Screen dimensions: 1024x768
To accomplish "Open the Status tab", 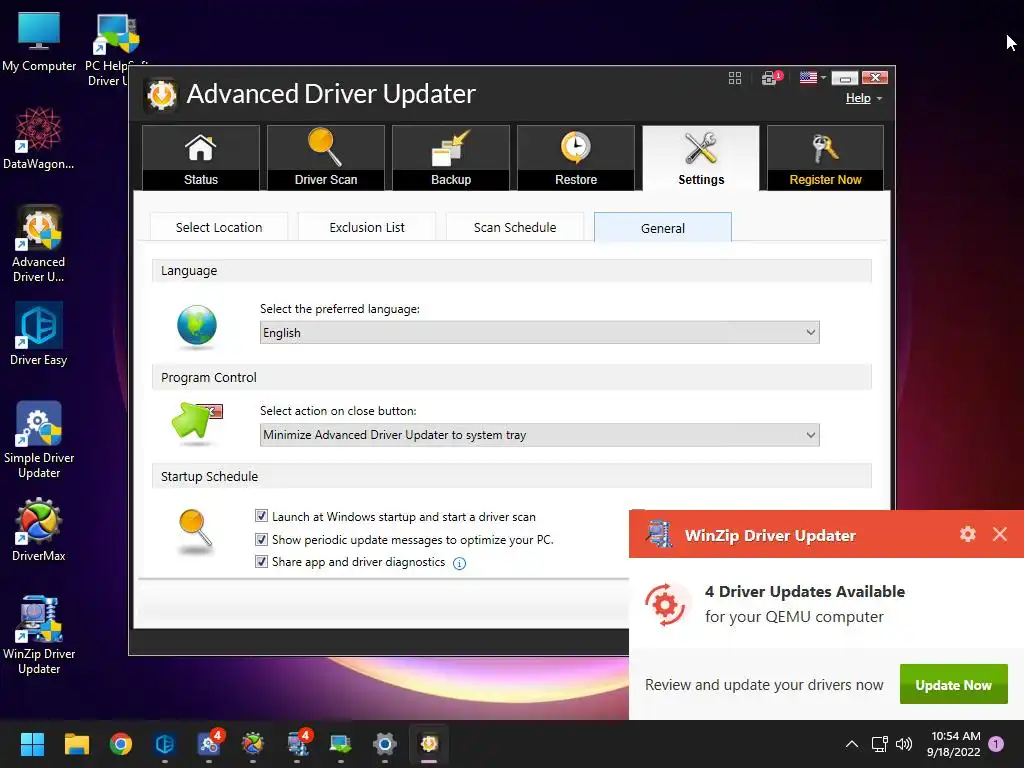I will tap(200, 158).
